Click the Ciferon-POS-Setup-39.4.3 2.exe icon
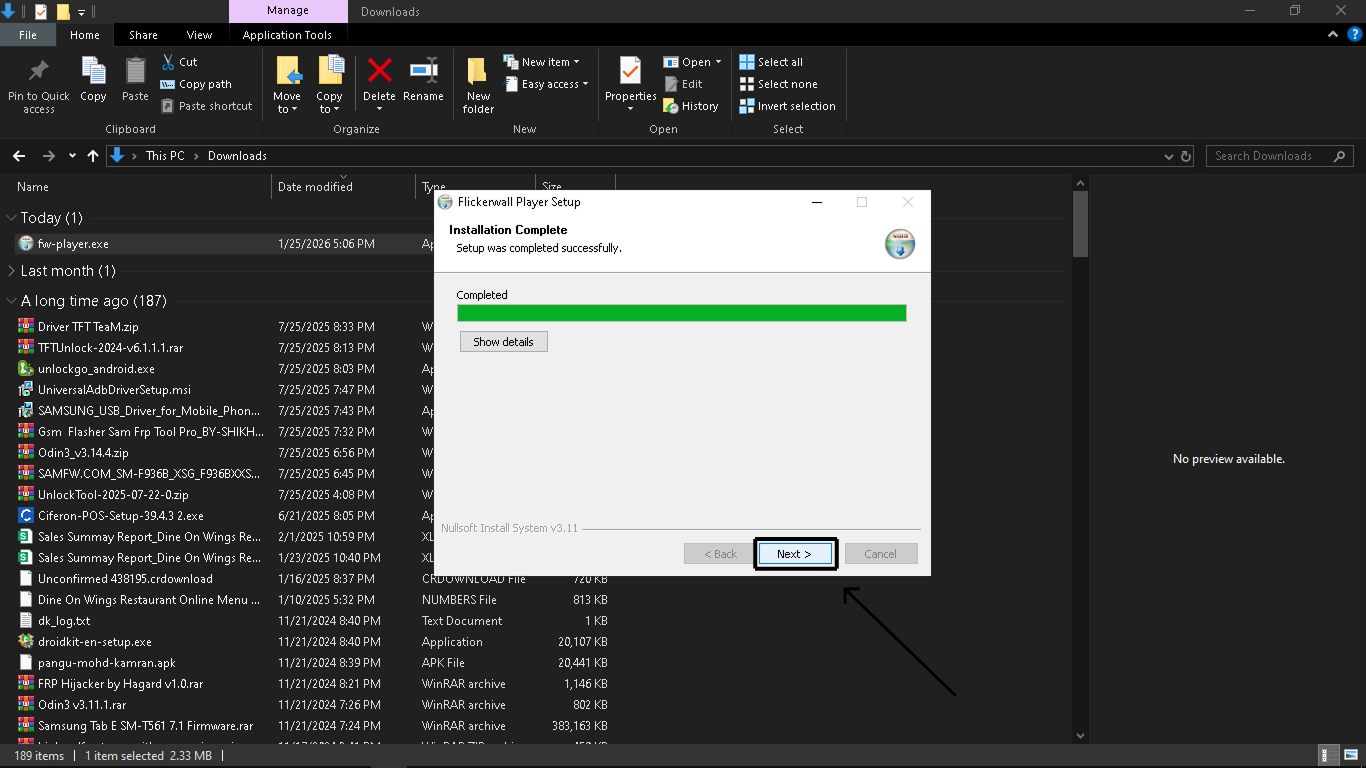Image resolution: width=1366 pixels, height=768 pixels. 26,516
